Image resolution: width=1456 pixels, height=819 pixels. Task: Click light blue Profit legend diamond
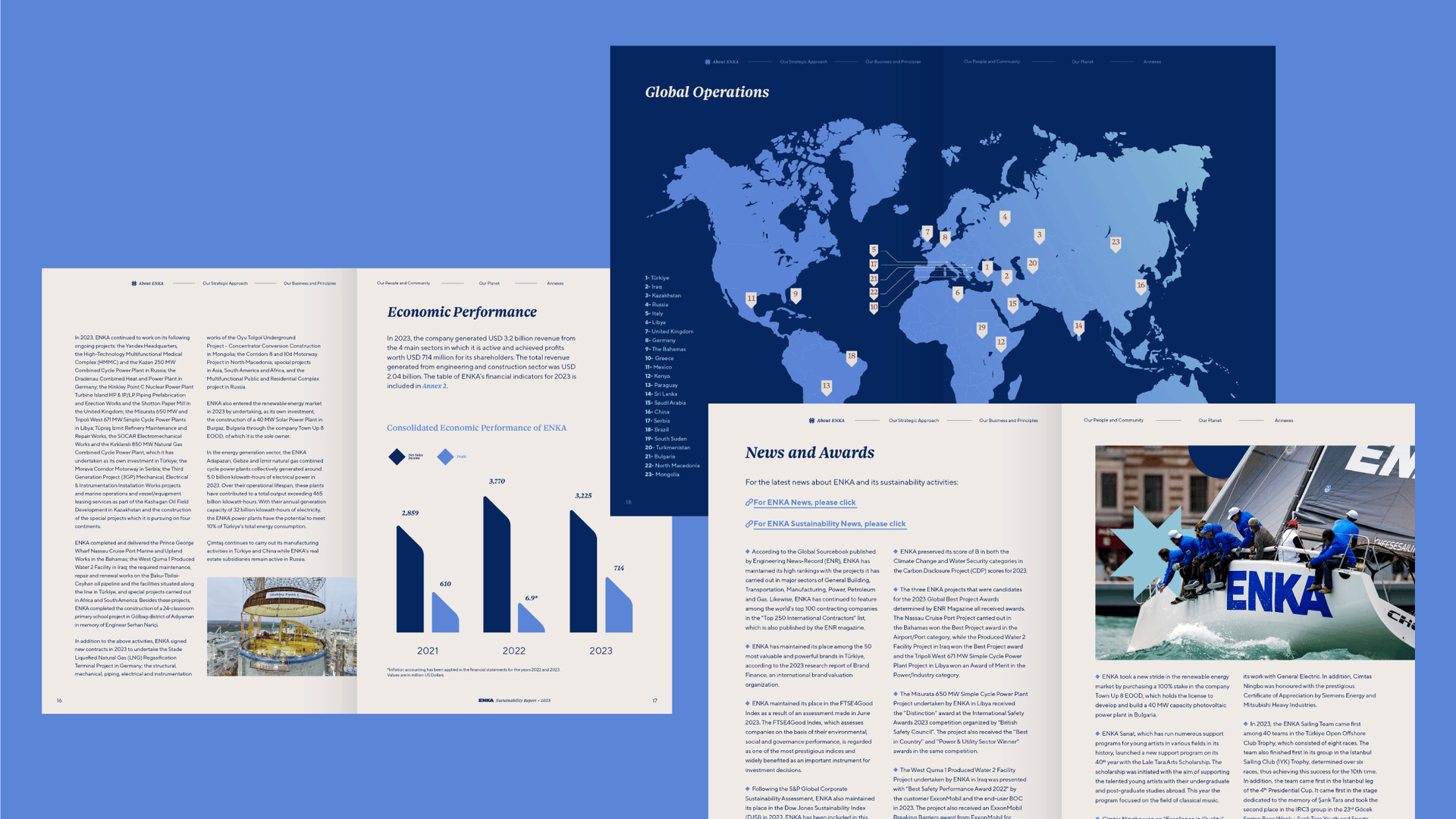click(x=445, y=457)
